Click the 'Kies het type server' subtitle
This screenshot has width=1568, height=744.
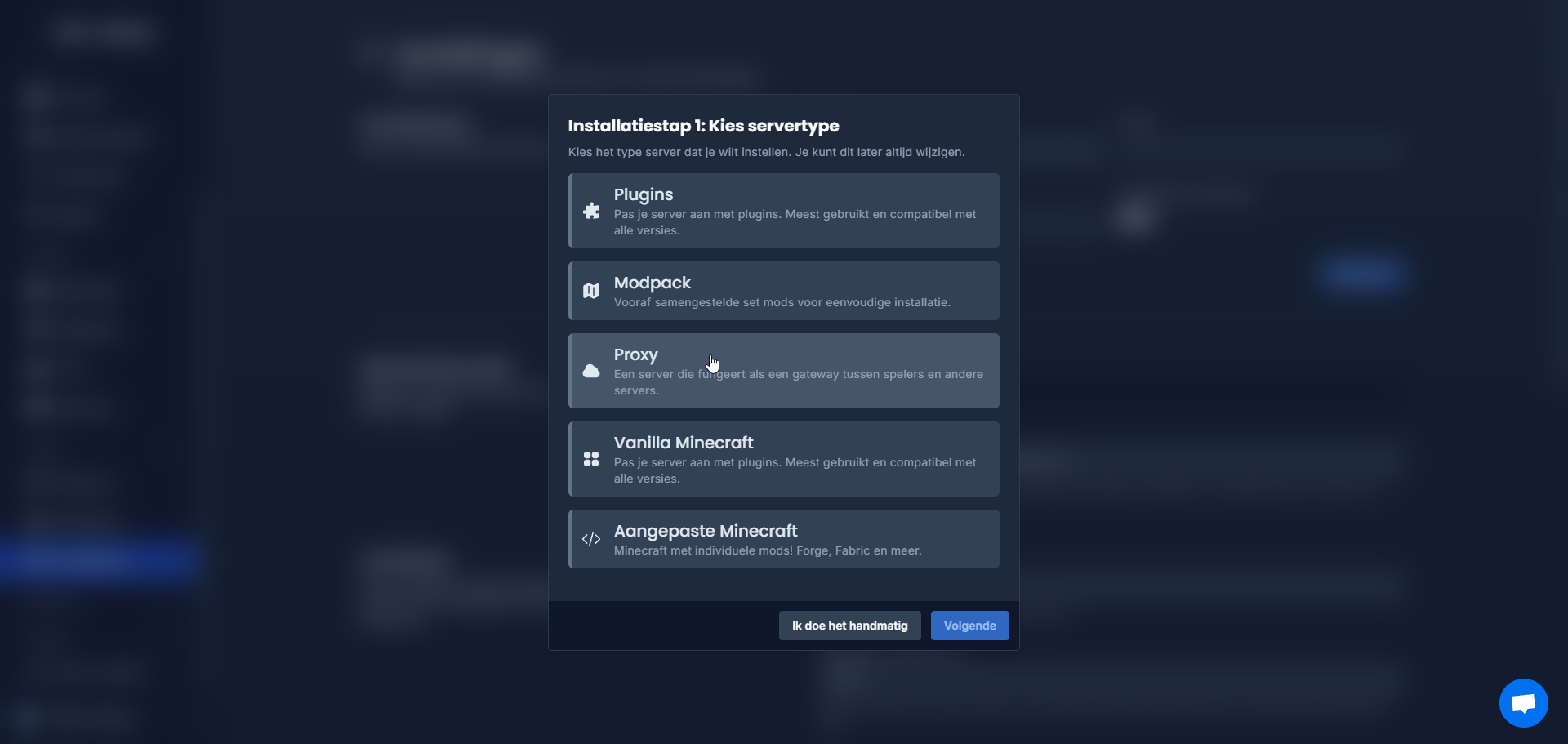pyautogui.click(x=767, y=152)
